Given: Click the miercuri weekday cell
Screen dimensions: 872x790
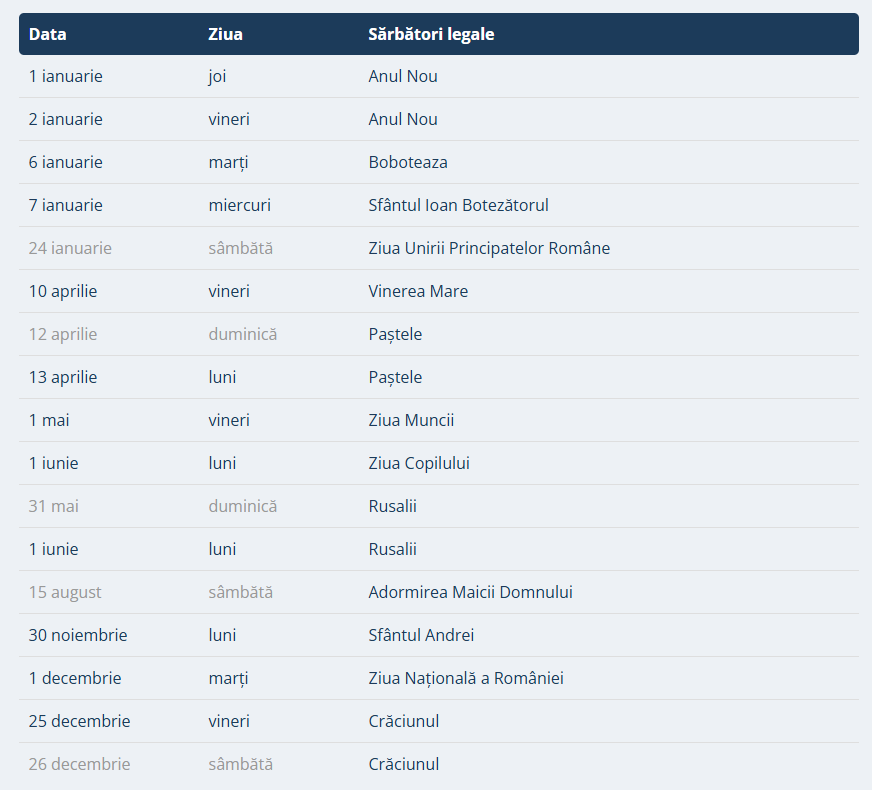Looking at the screenshot, I should [x=239, y=205].
